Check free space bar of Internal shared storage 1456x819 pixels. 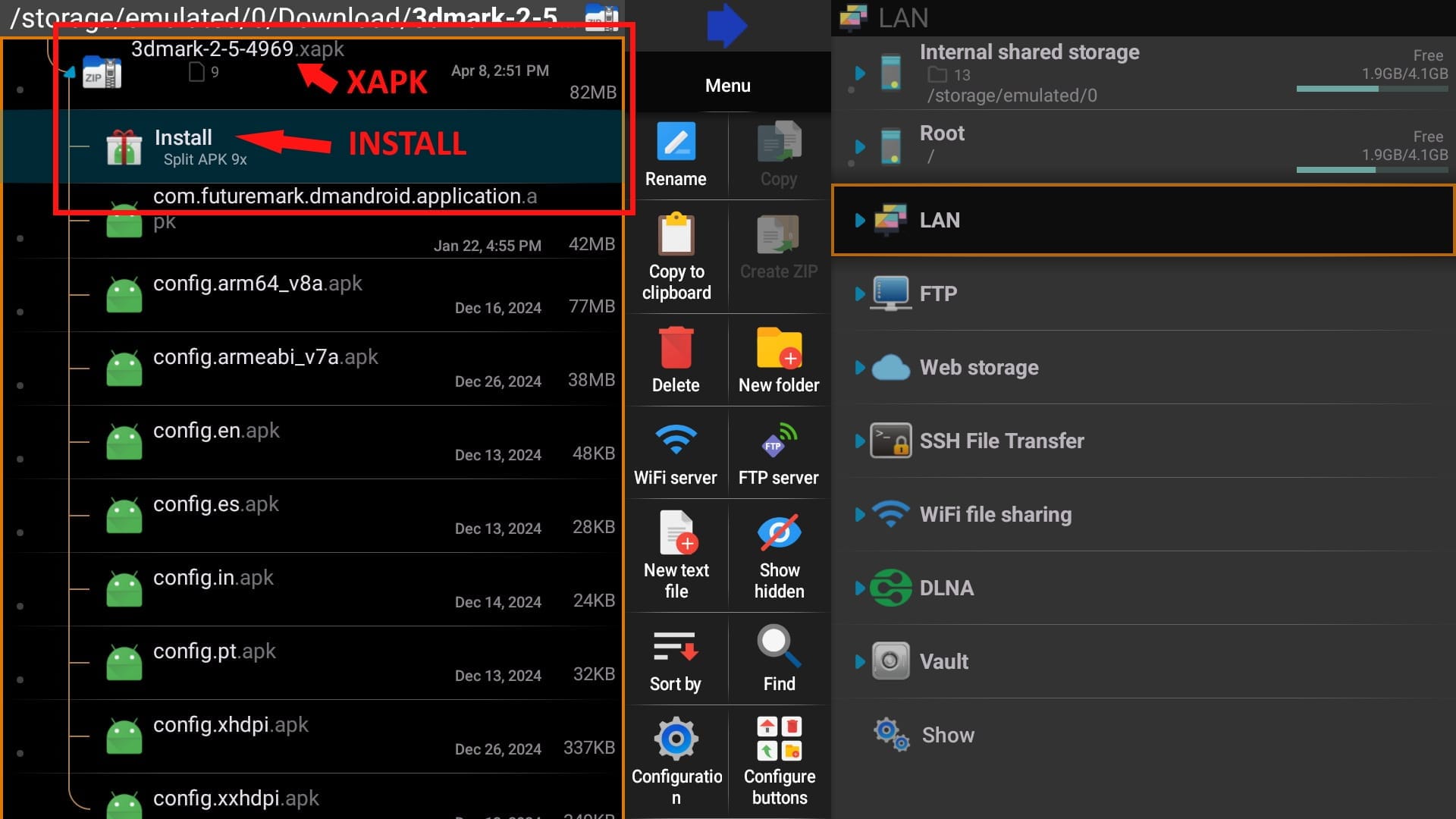[x=1371, y=89]
